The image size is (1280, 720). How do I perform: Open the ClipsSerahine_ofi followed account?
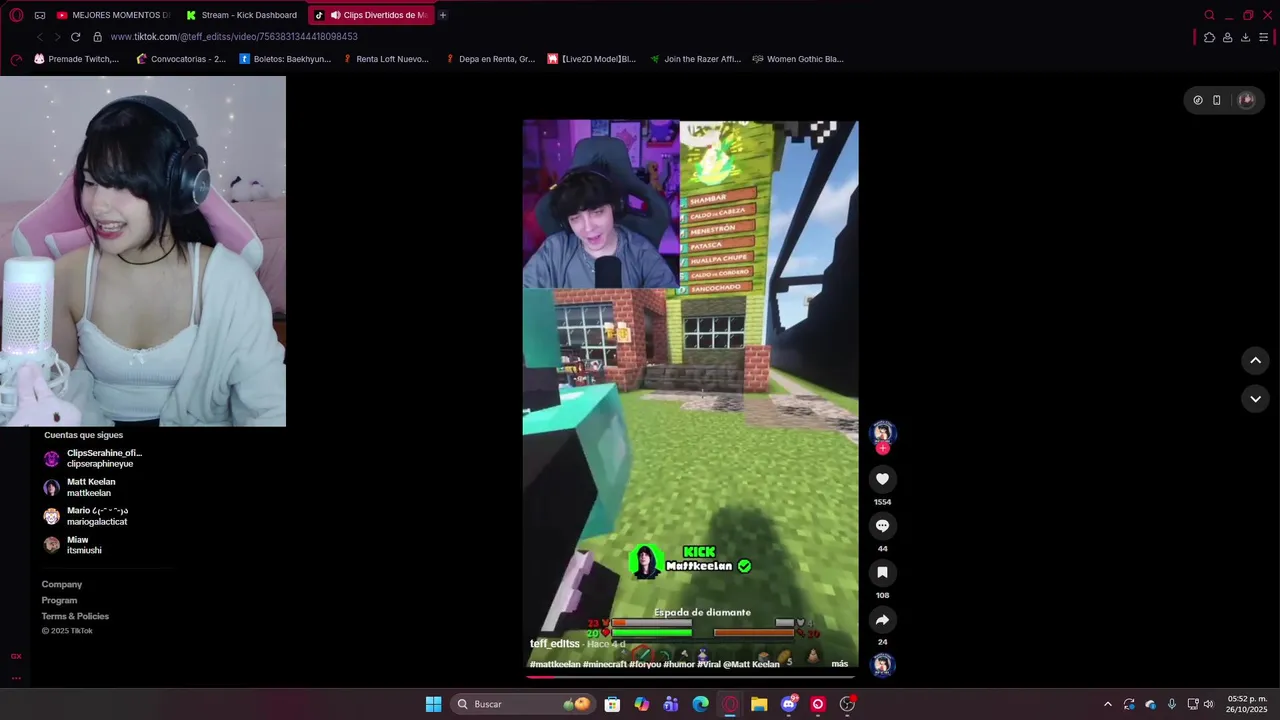click(93, 458)
